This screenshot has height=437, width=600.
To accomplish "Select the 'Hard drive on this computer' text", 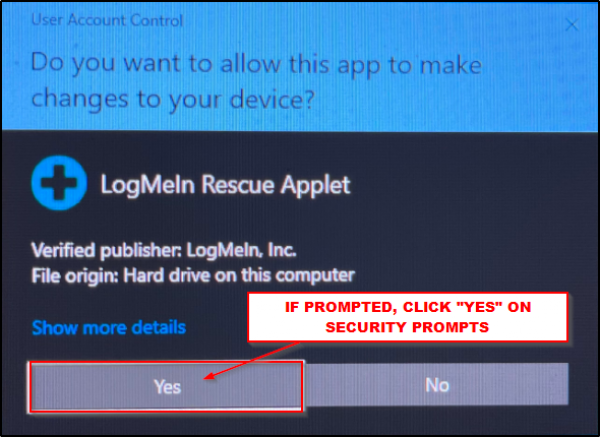I will [239, 275].
